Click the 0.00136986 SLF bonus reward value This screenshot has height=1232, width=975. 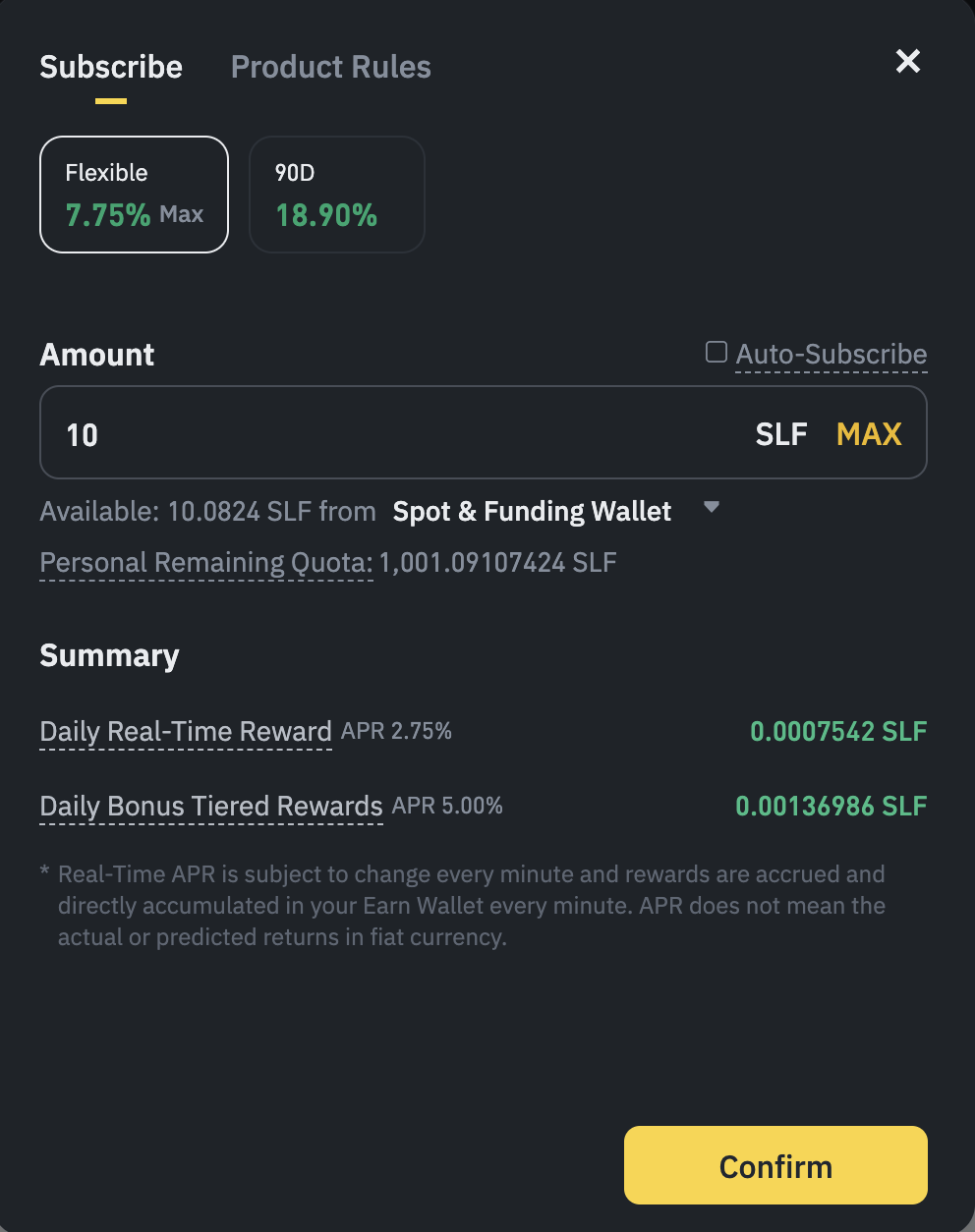[x=831, y=806]
